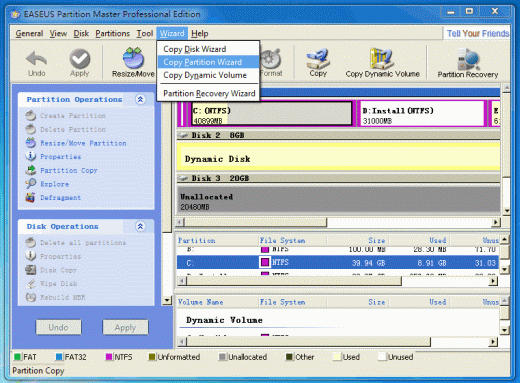Open the Partitions menu
The width and height of the screenshot is (520, 383).
point(112,33)
